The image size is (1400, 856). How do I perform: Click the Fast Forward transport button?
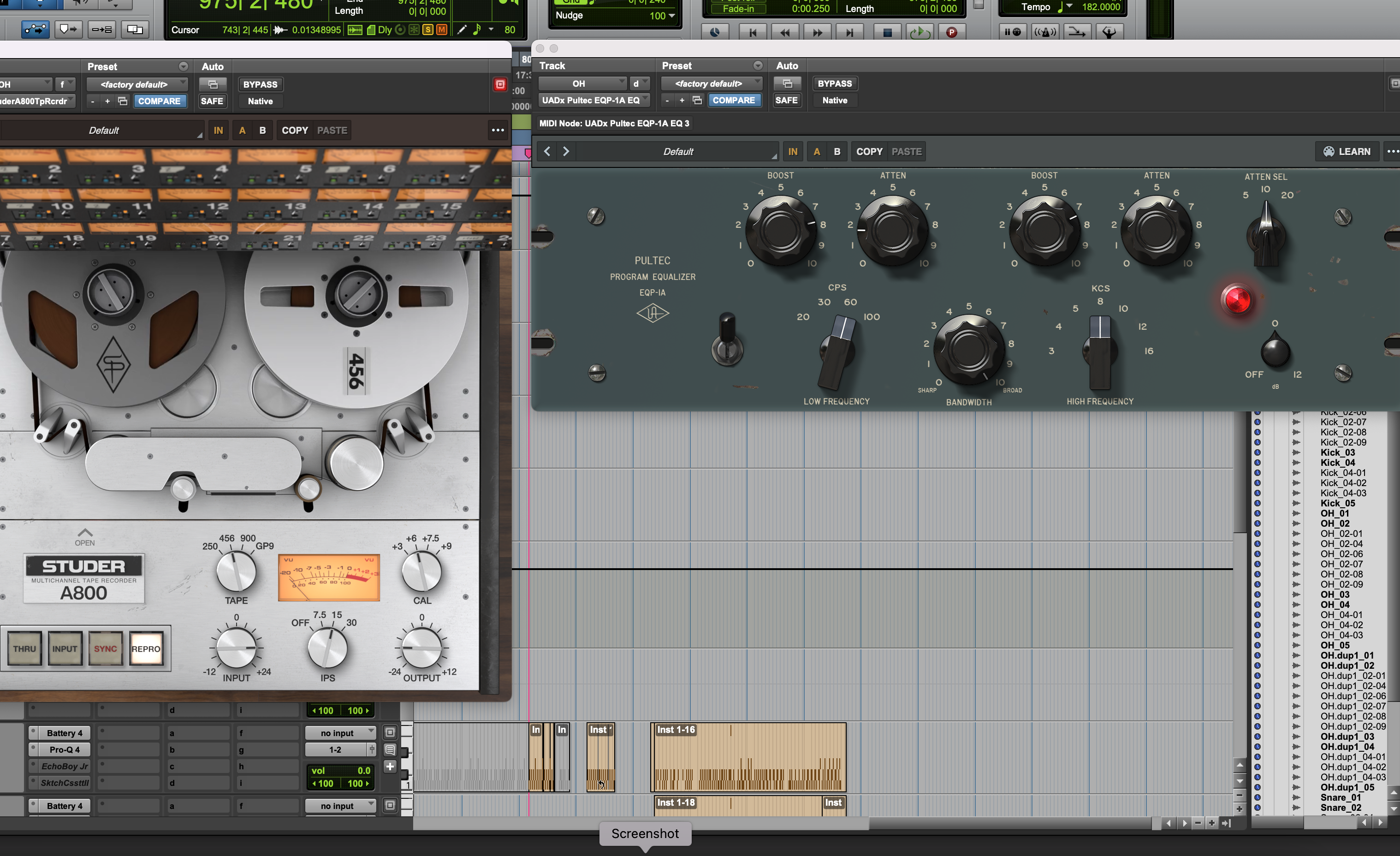[817, 32]
